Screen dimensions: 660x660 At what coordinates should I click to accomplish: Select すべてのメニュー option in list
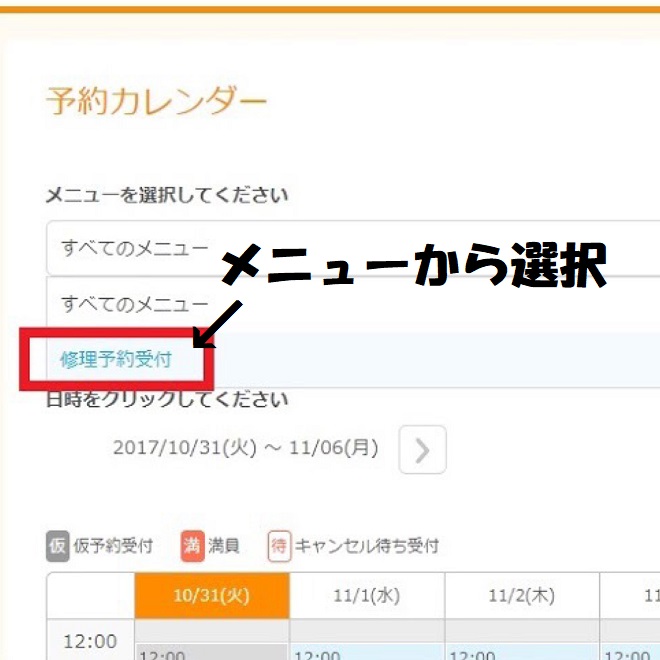353,304
